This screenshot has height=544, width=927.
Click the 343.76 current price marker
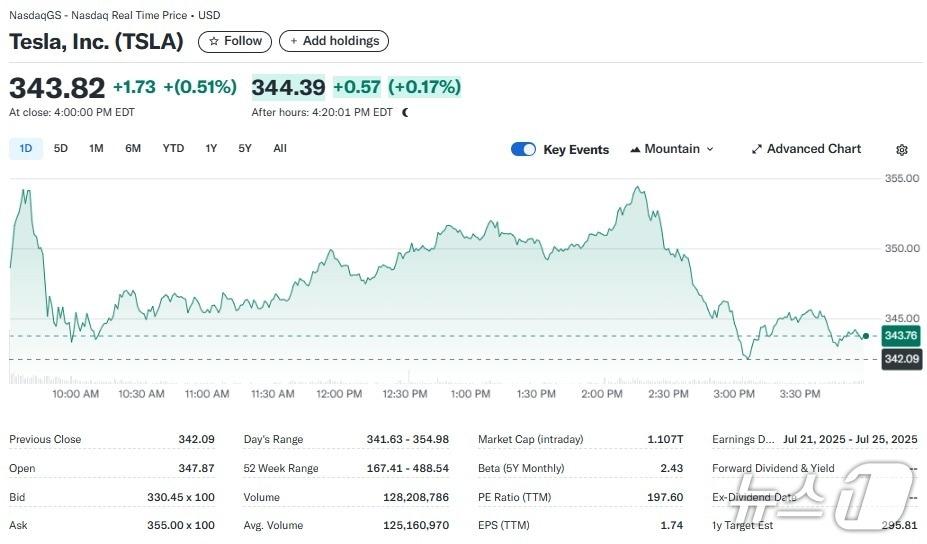point(901,336)
